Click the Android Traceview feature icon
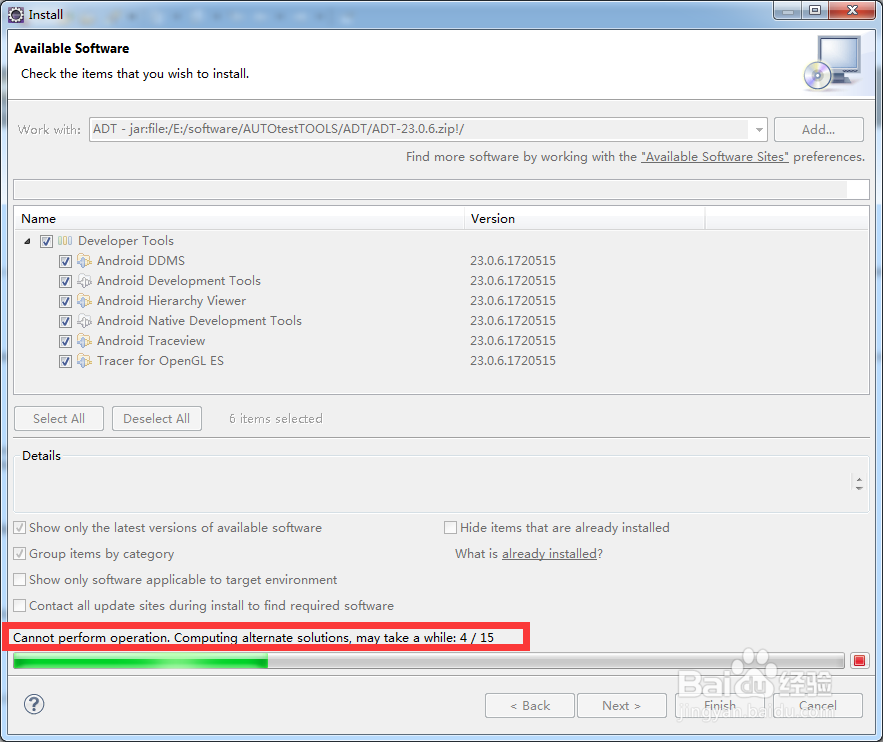The width and height of the screenshot is (883, 742). pyautogui.click(x=84, y=341)
